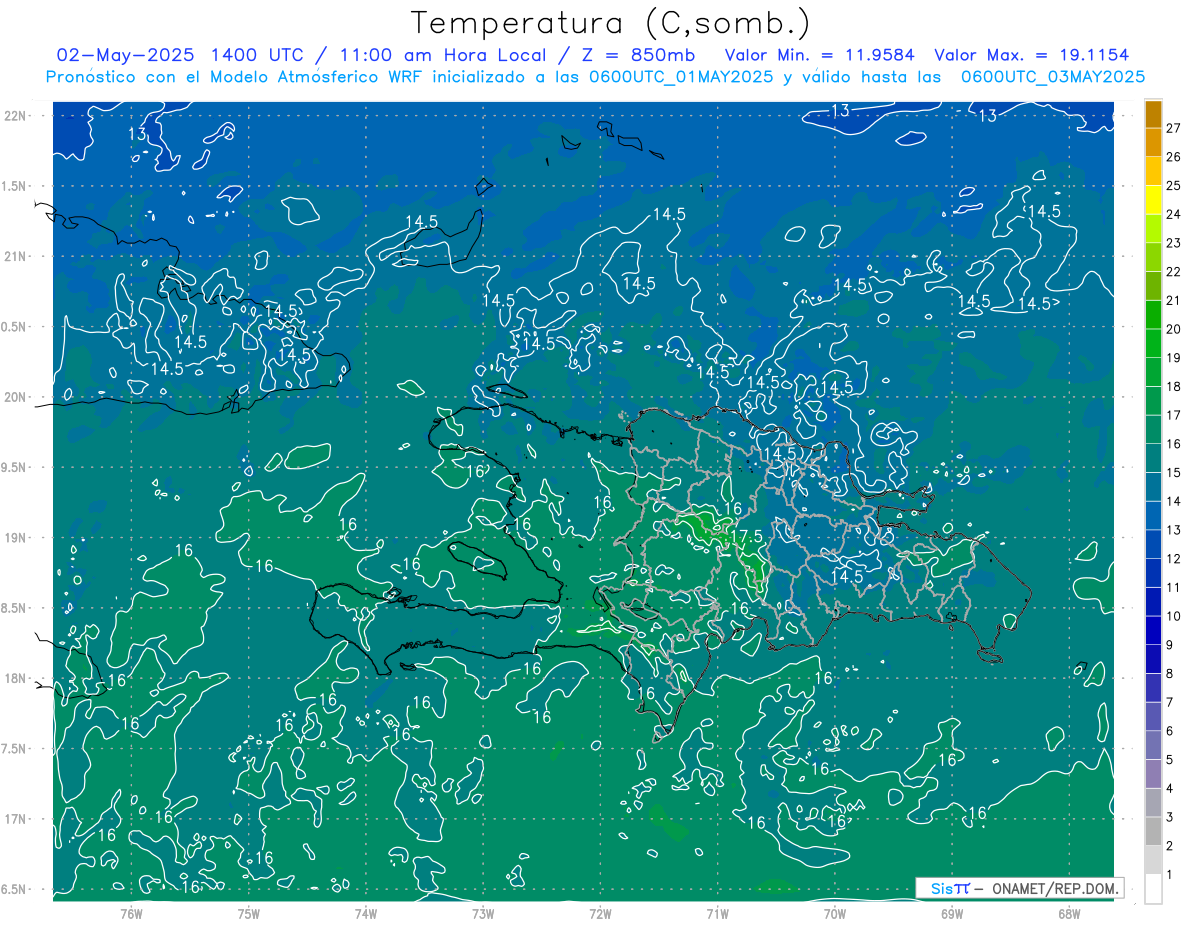Screen dimensions: 1200x927
Task: Click the Valor Max. = 19.1154 readout
Action: pyautogui.click(x=1031, y=55)
